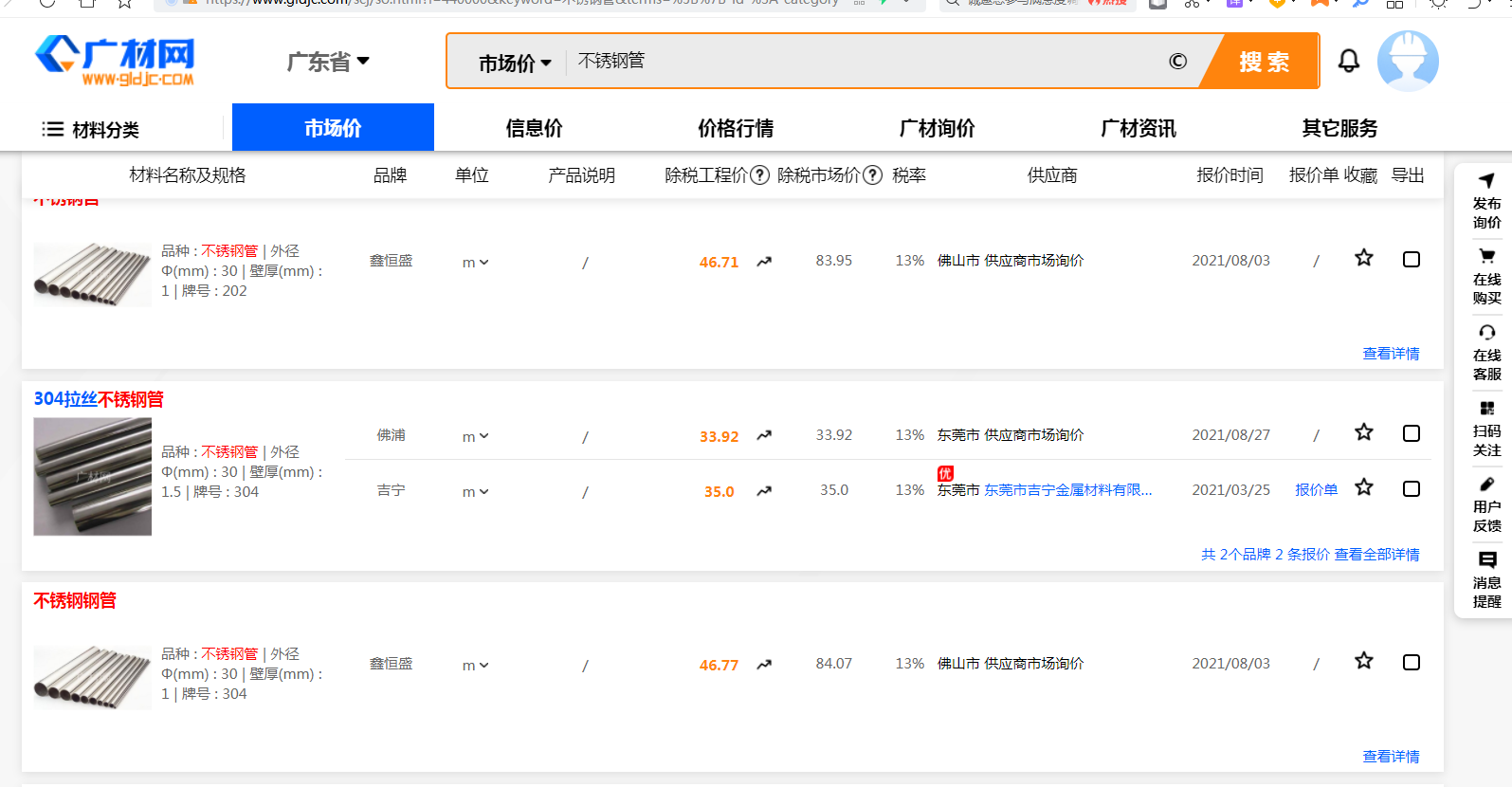Change unit m in the 46.71 row
This screenshot has width=1512, height=787.
click(475, 263)
